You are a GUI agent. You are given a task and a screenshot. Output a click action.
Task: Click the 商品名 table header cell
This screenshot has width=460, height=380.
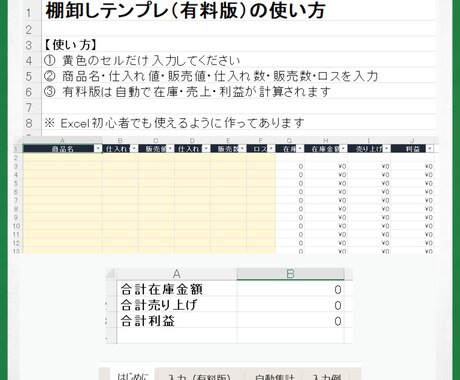(x=62, y=149)
